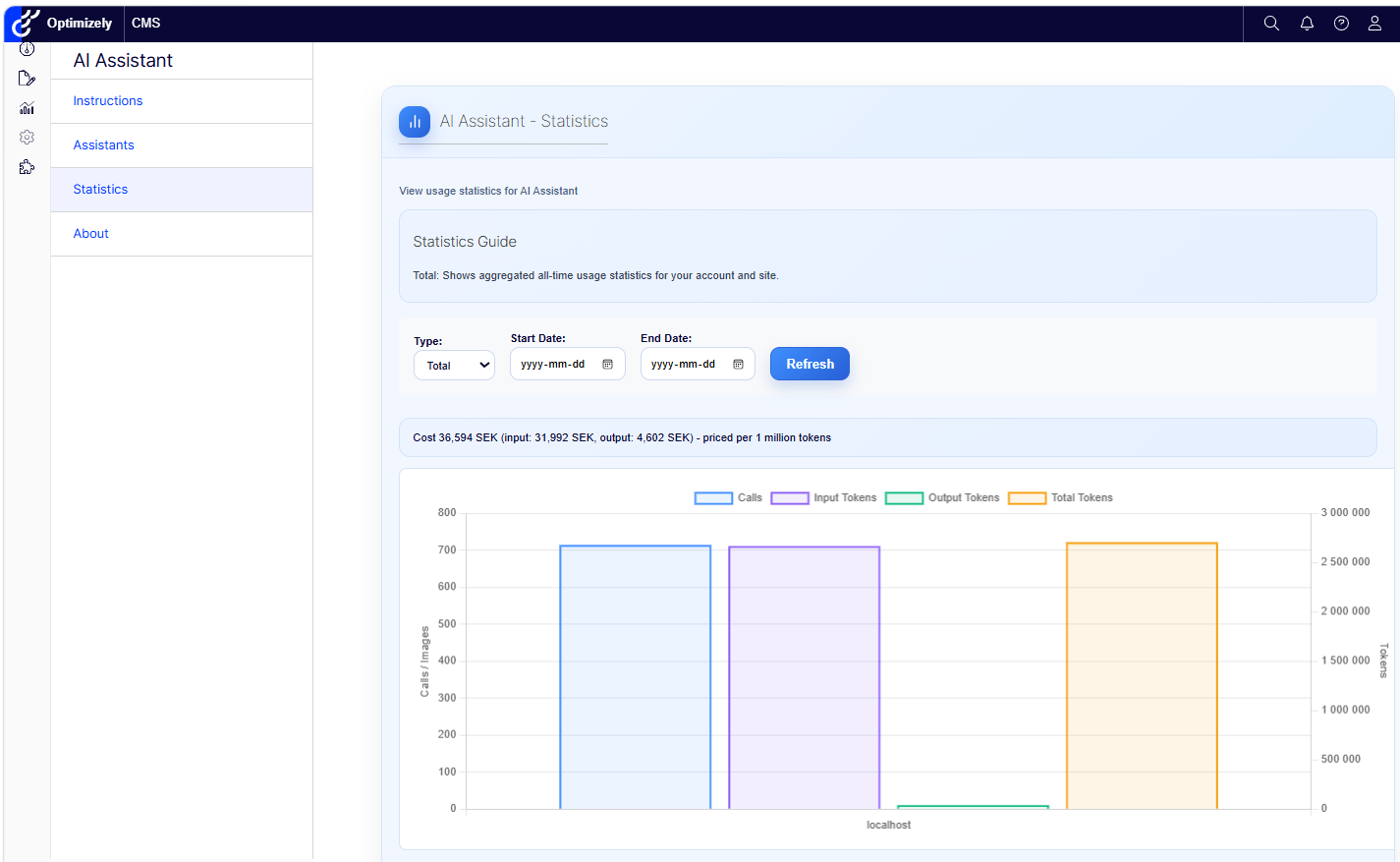1400x862 pixels.
Task: Click the orange Total Tokens bar
Action: 1142,676
